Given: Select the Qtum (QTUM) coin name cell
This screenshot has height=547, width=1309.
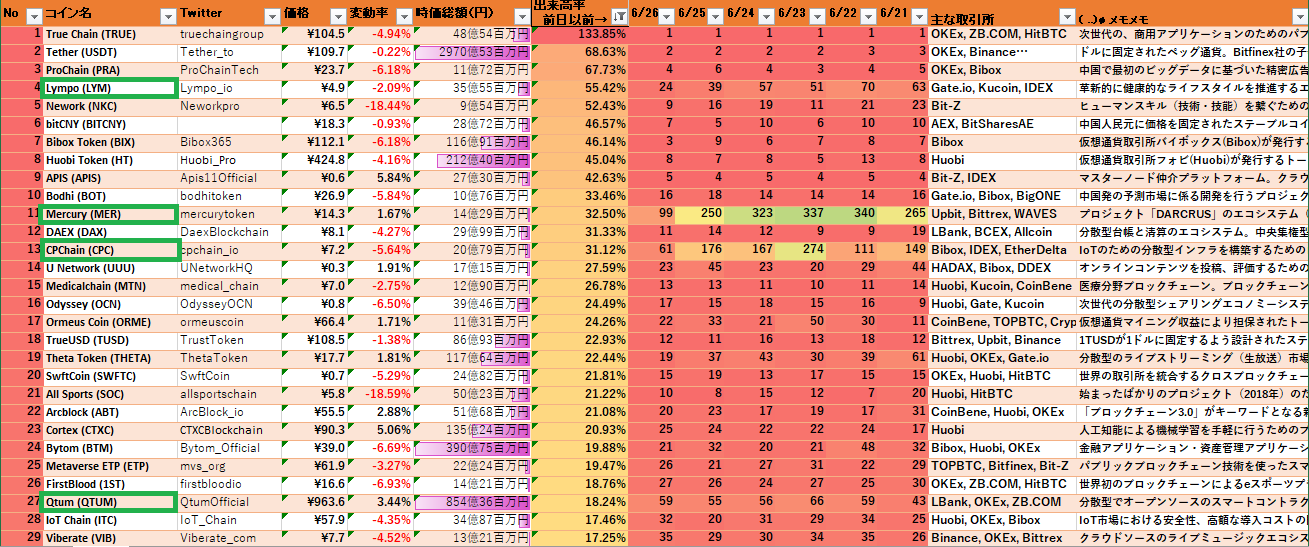Looking at the screenshot, I should pos(109,502).
